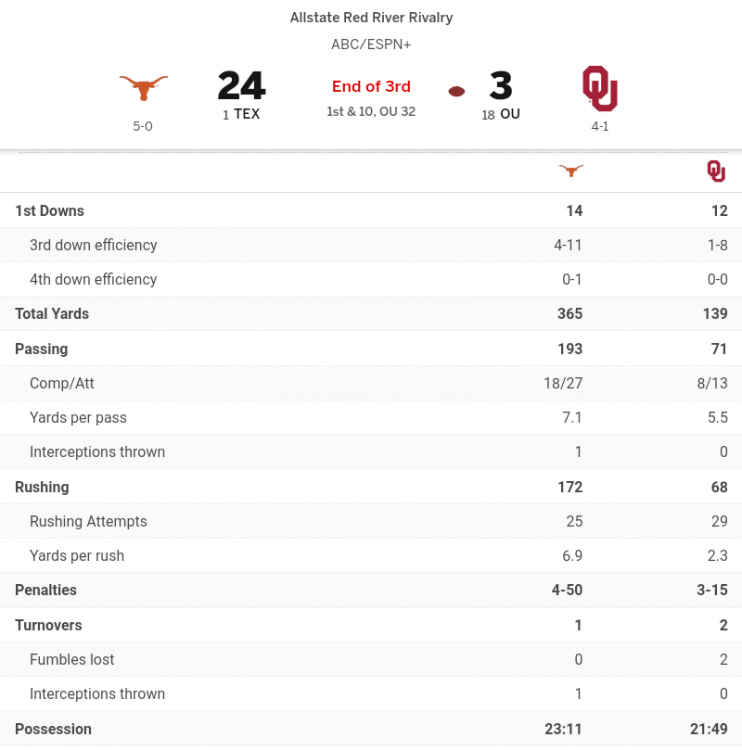Click the red End of 3rd status
The image size is (742, 750).
pos(371,86)
